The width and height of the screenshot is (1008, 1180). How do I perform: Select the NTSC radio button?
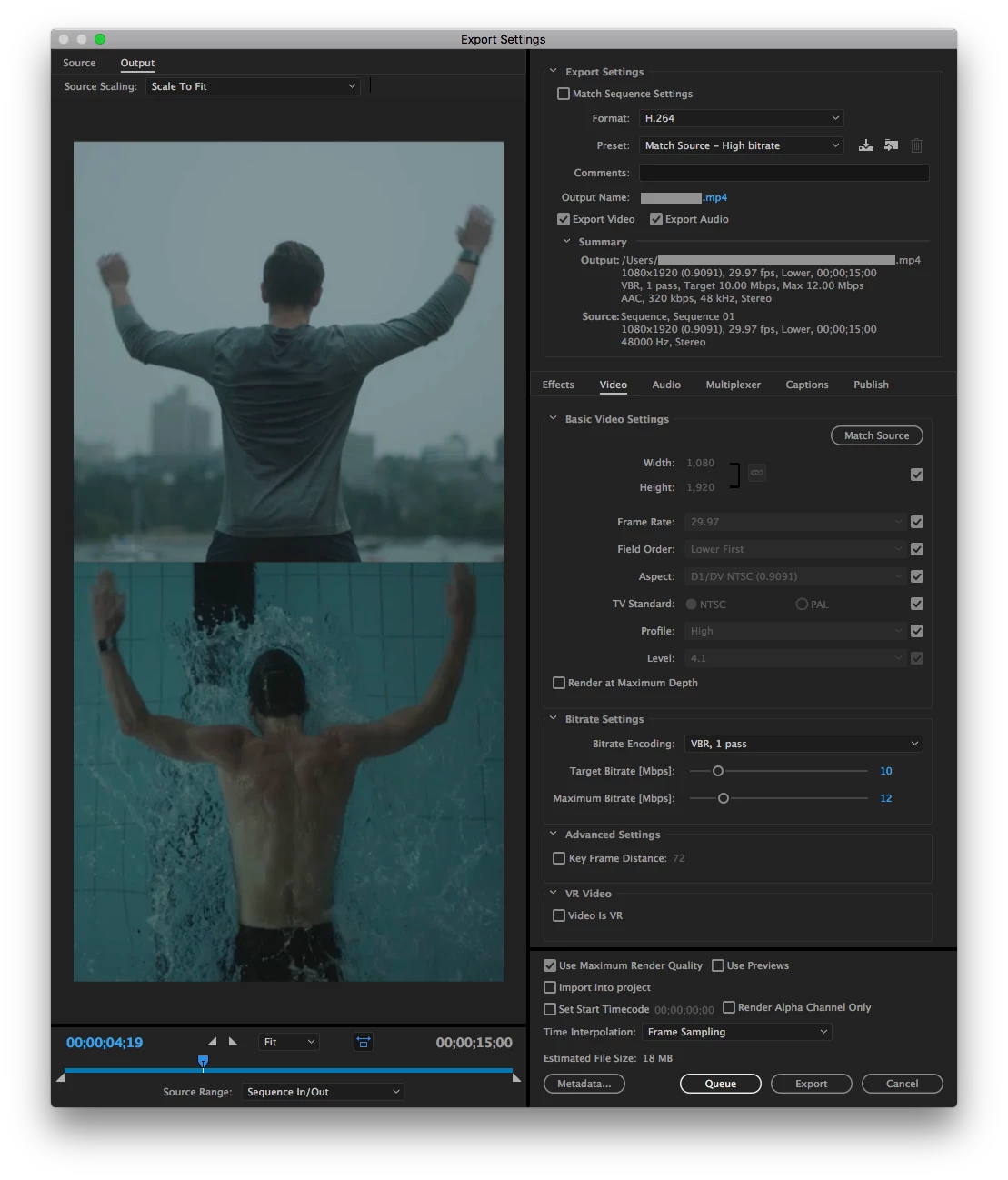tap(692, 605)
